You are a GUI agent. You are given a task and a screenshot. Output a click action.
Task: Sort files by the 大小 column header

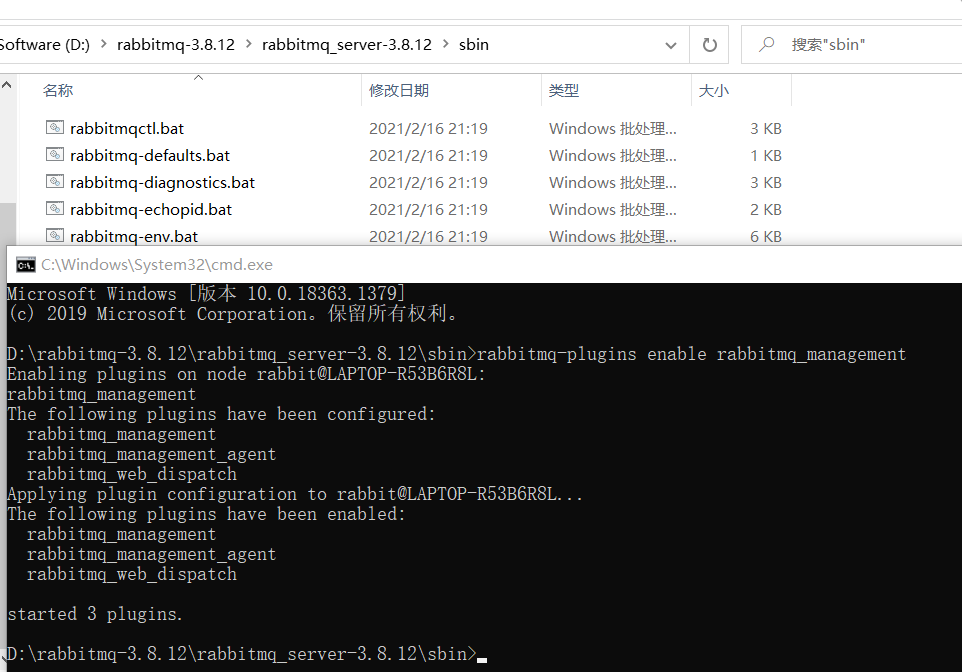pyautogui.click(x=713, y=90)
